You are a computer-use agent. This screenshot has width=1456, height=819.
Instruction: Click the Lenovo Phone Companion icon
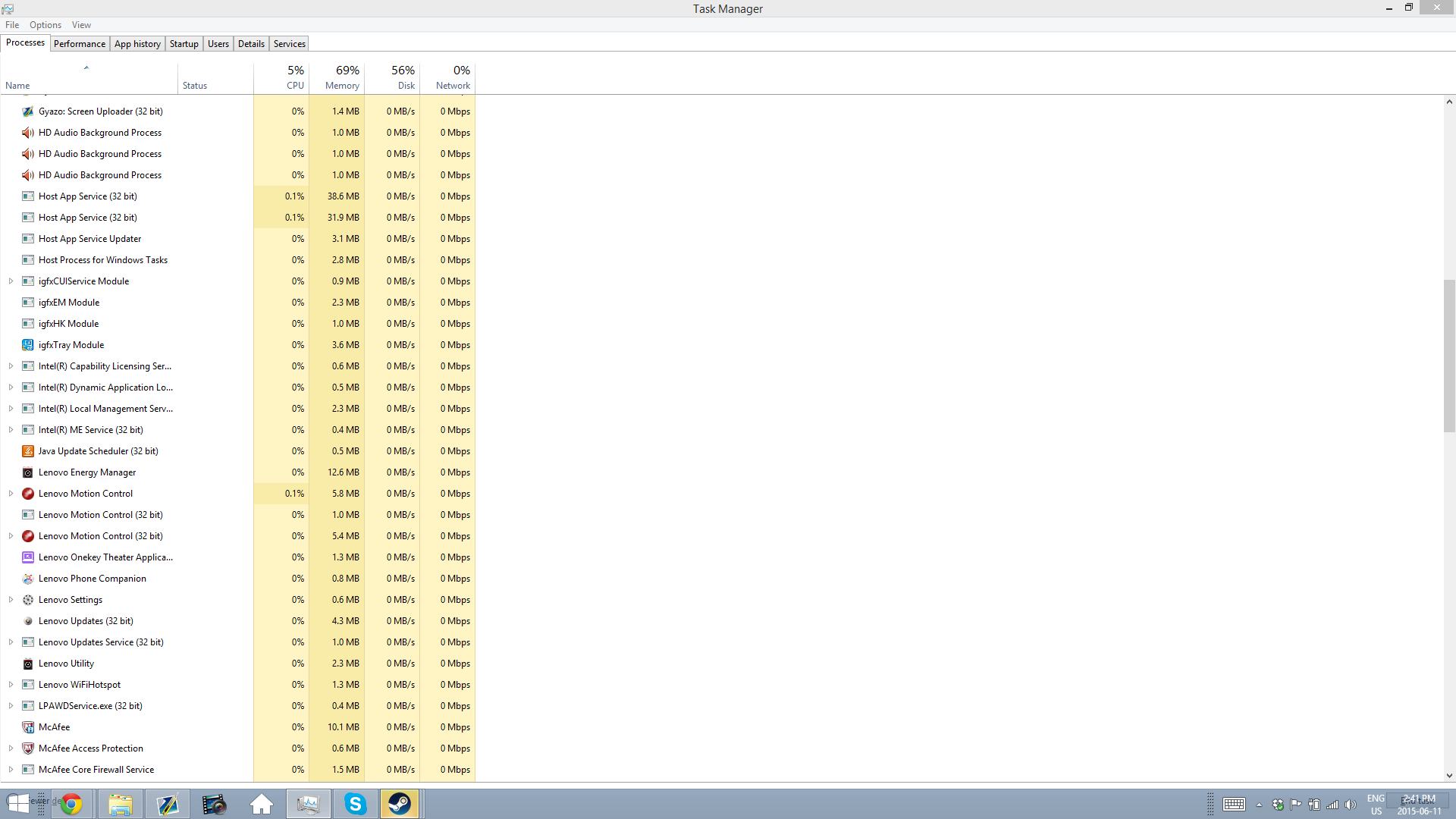[x=28, y=579]
